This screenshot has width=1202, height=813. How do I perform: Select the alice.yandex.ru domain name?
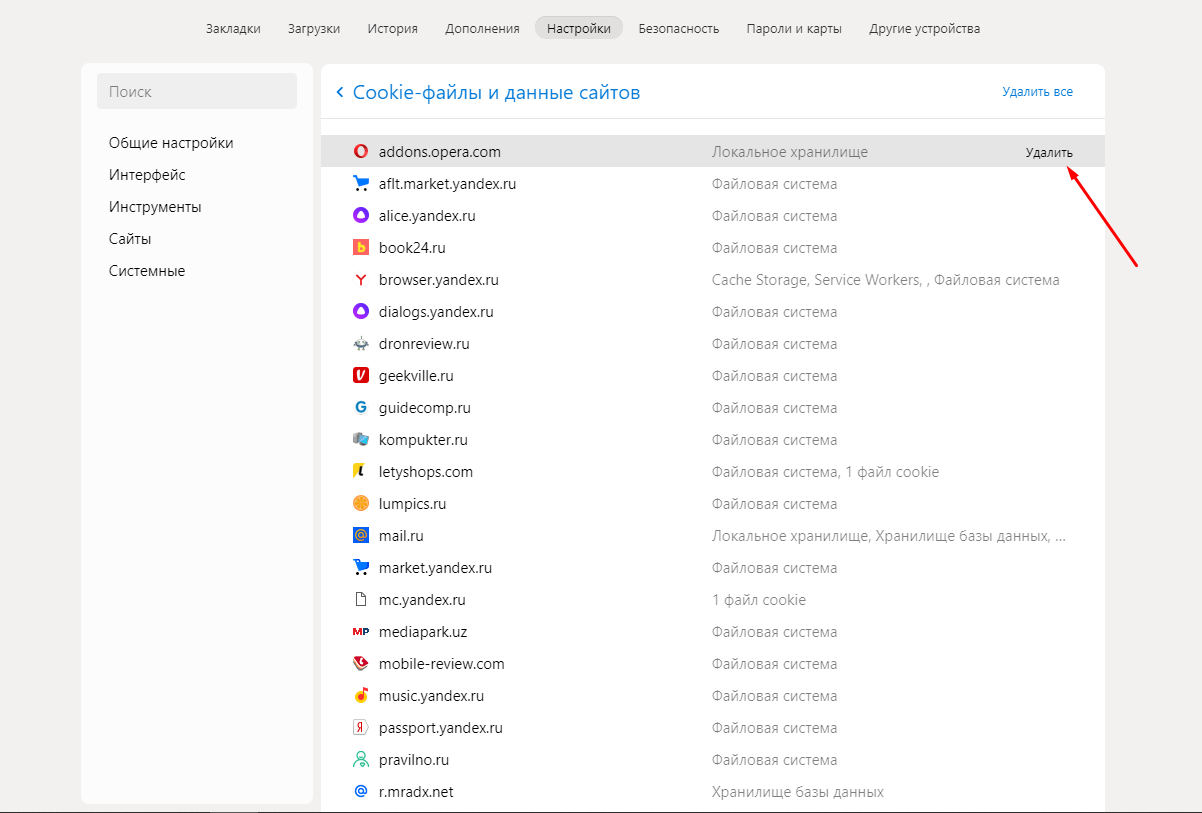tap(427, 216)
